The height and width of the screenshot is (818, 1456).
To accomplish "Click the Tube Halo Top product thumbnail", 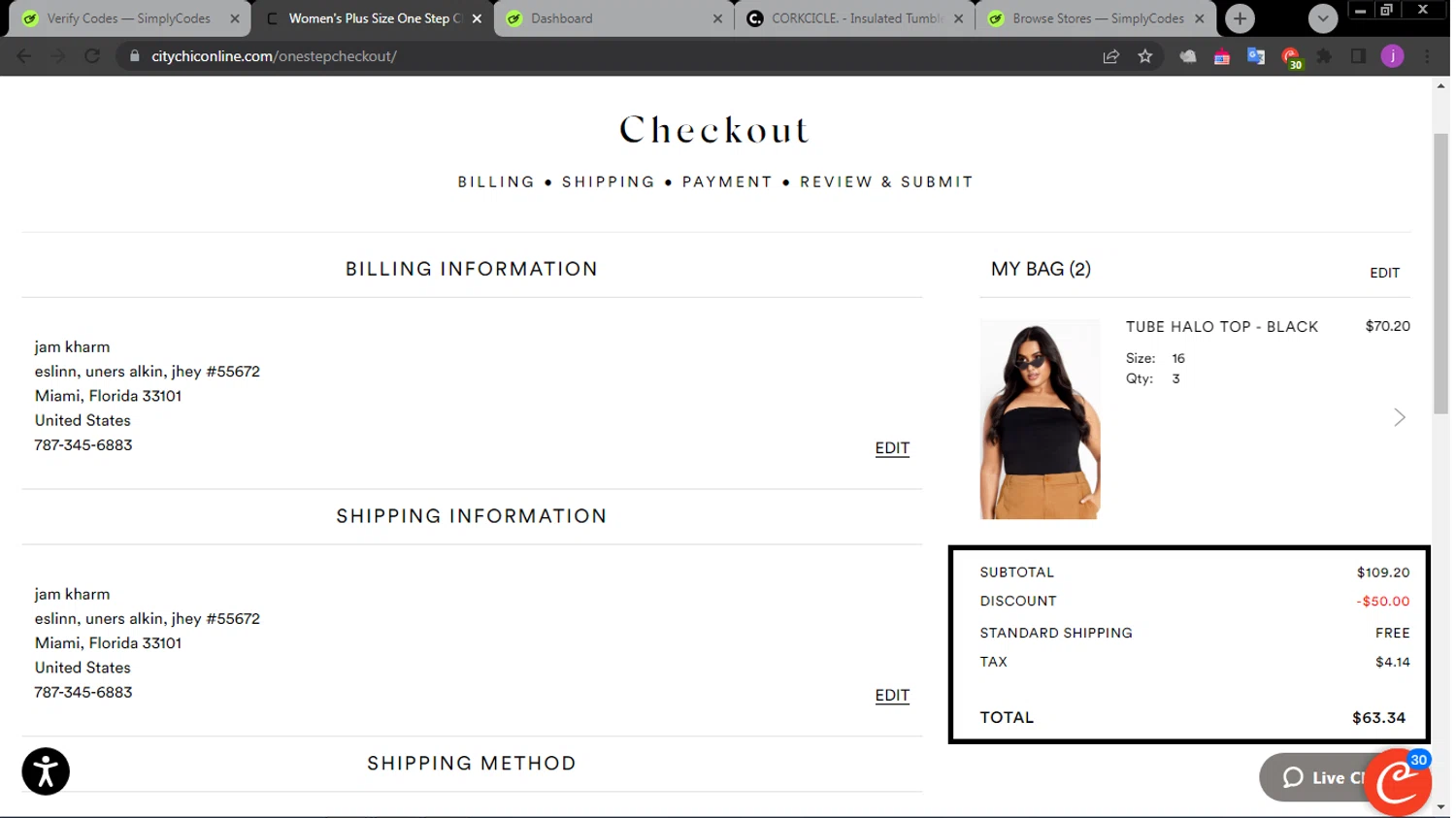I will click(x=1040, y=419).
